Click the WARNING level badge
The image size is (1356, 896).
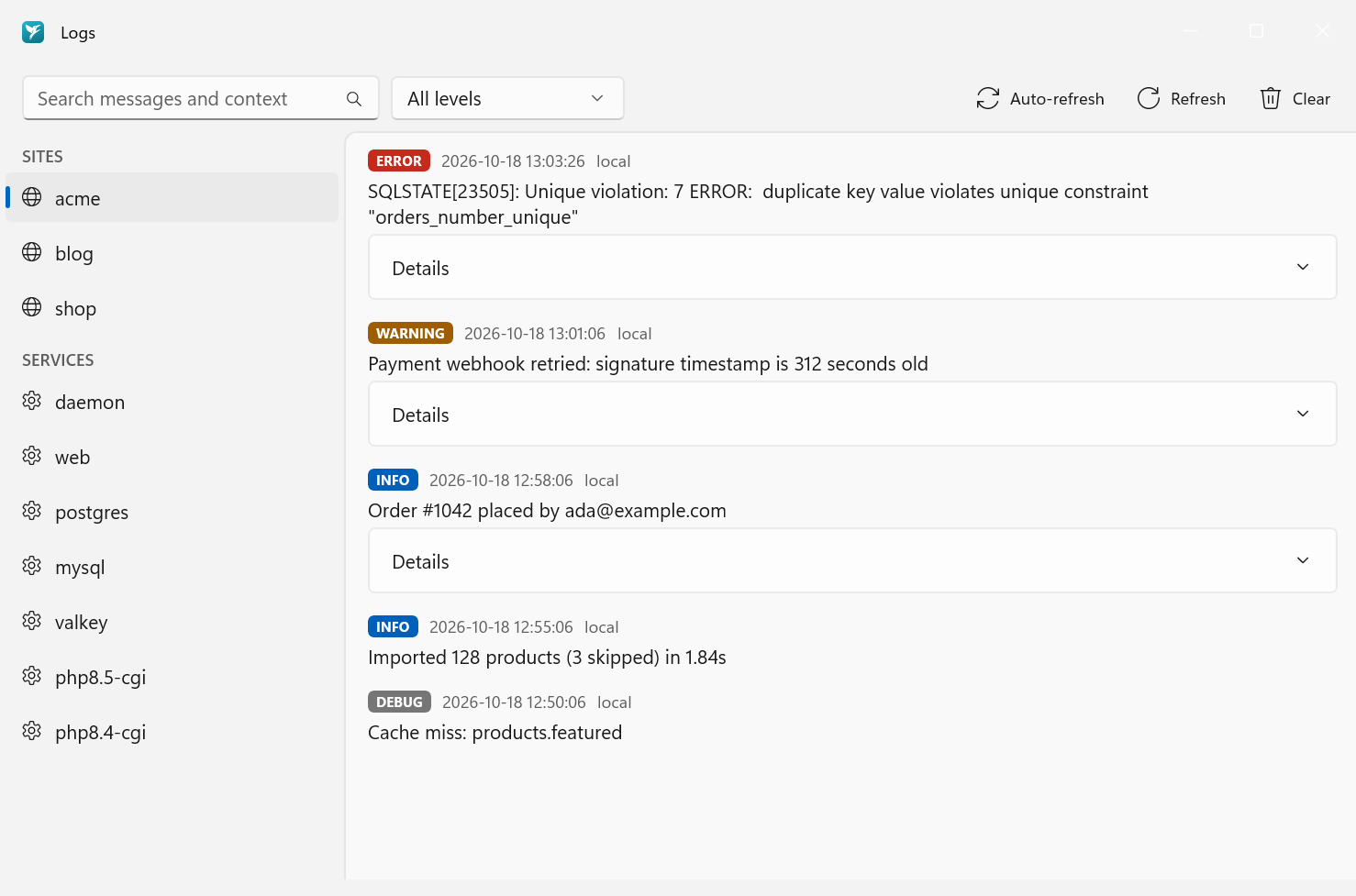click(410, 333)
